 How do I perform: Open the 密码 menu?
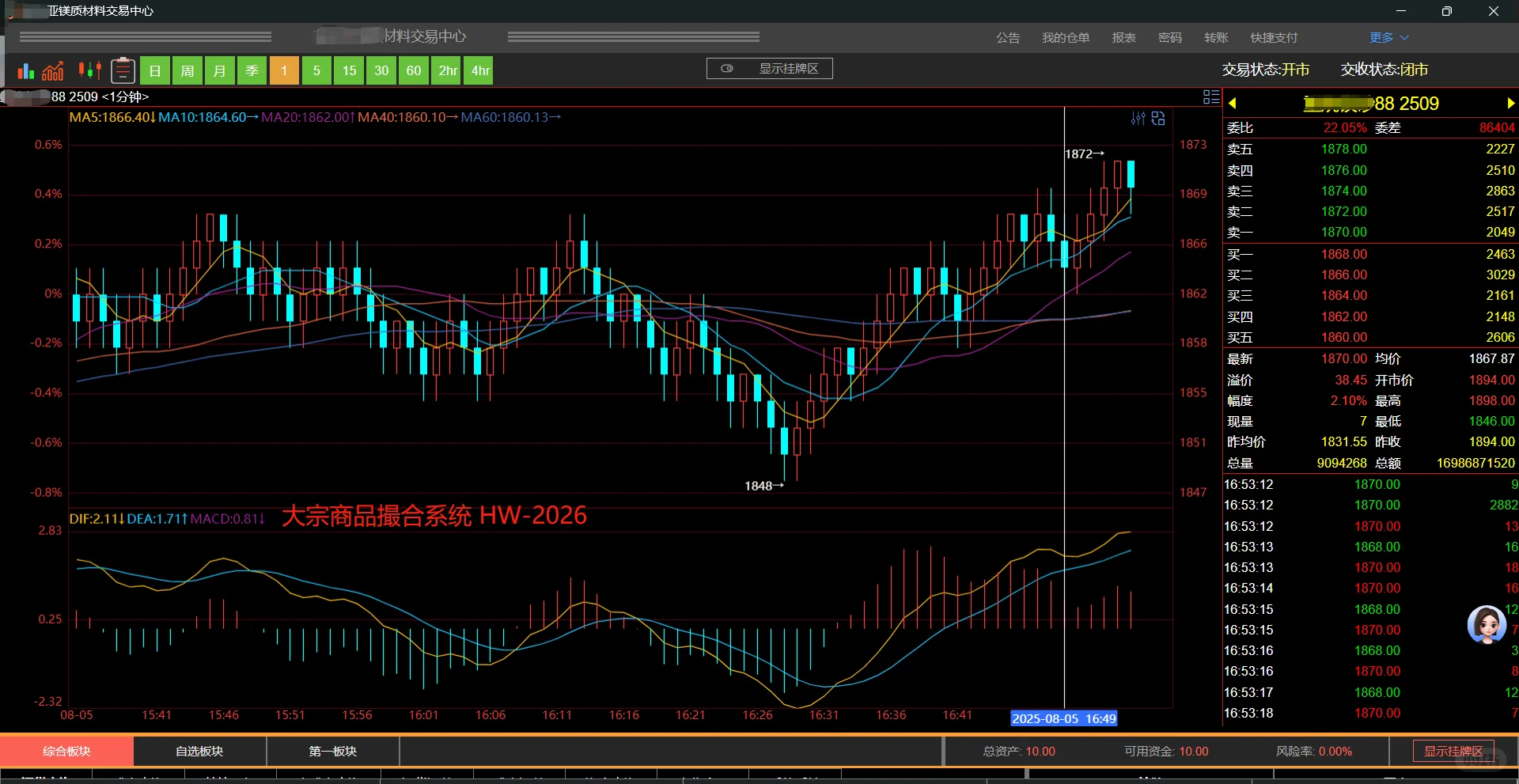coord(1170,38)
